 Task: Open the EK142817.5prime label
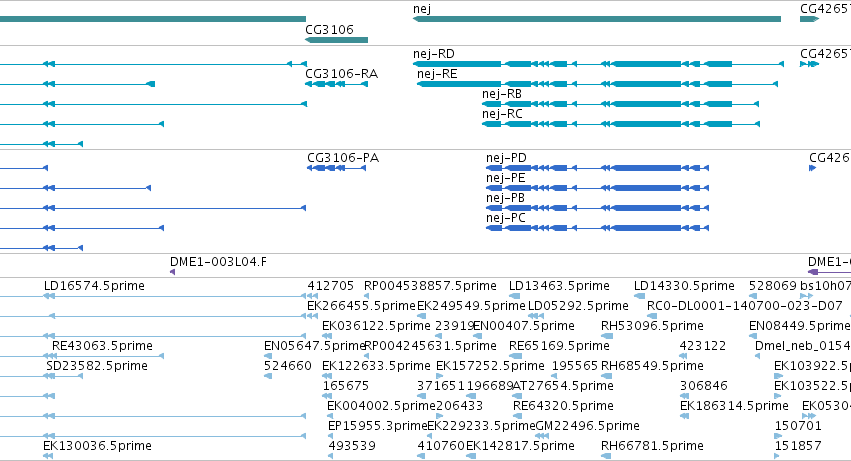[520, 446]
